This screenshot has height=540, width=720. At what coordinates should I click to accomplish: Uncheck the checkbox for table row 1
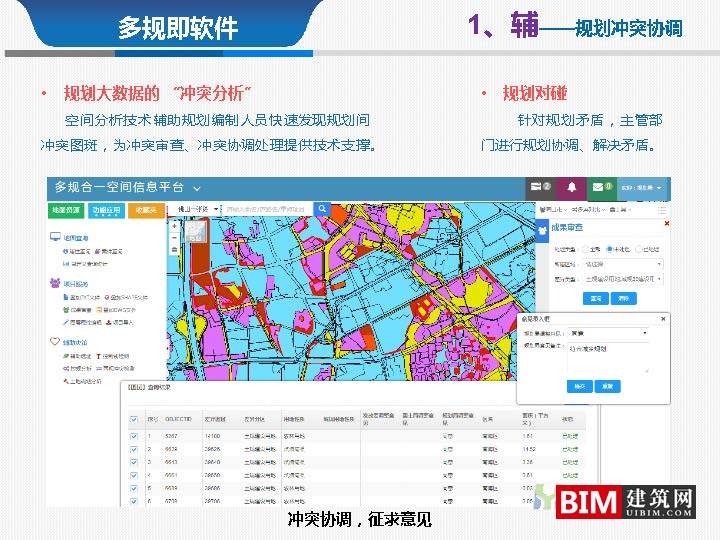tap(134, 436)
